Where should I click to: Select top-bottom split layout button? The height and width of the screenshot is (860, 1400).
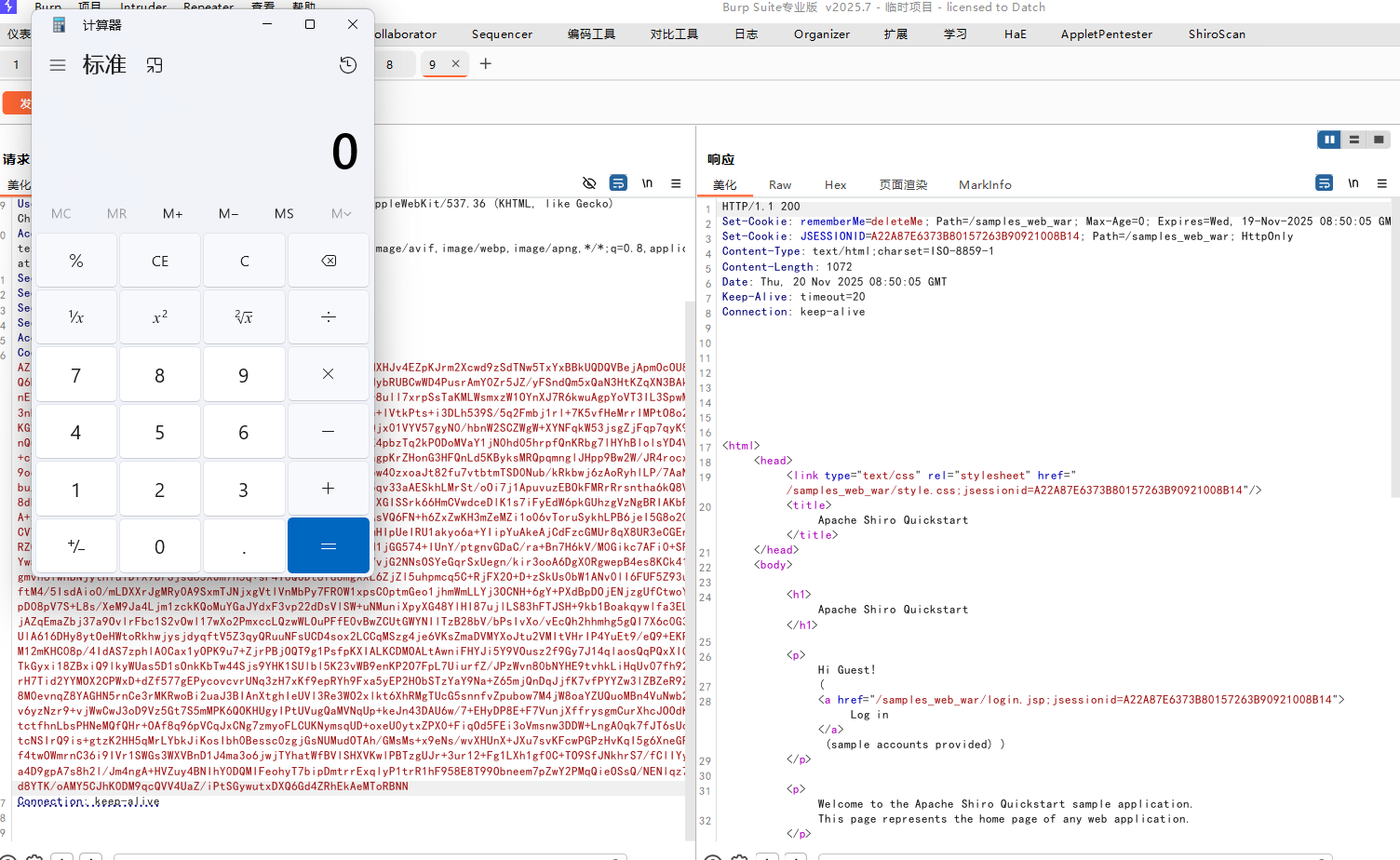[1354, 140]
